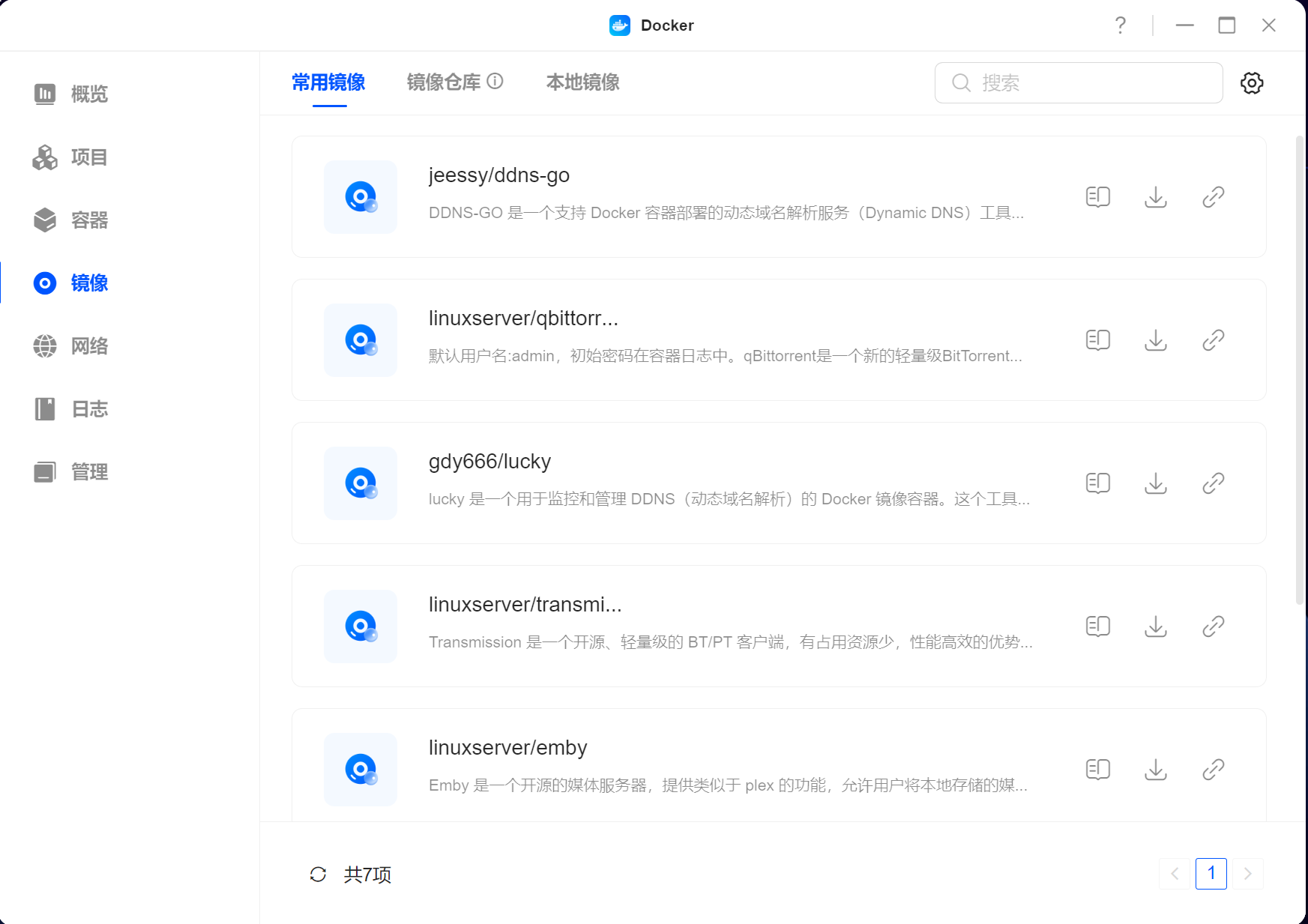Click the Docker whale icon in title bar
This screenshot has width=1308, height=924.
(620, 25)
